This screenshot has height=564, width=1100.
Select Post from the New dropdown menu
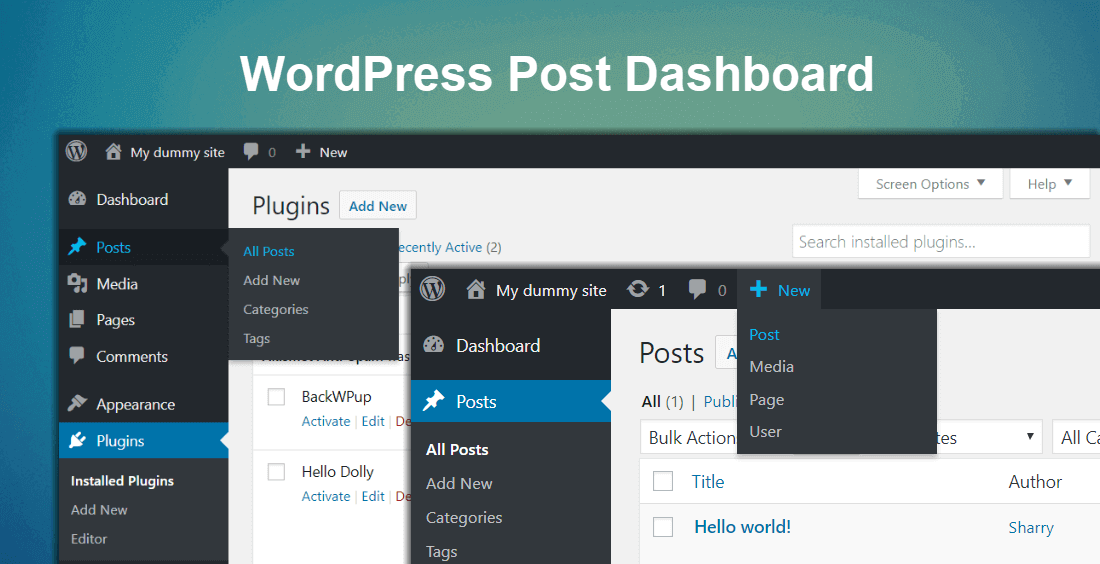point(764,335)
